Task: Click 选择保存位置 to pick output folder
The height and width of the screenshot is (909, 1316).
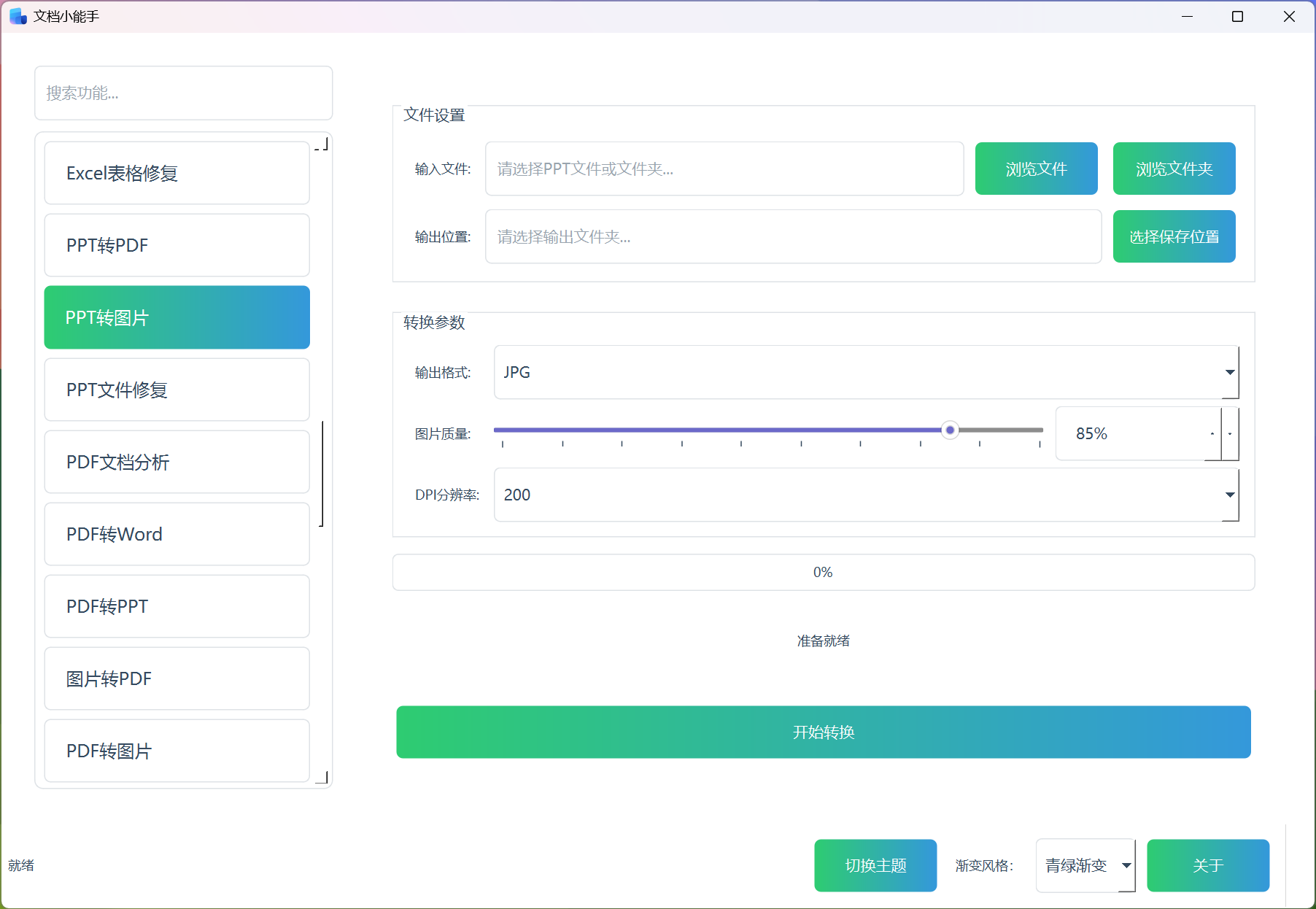Action: [x=1173, y=236]
